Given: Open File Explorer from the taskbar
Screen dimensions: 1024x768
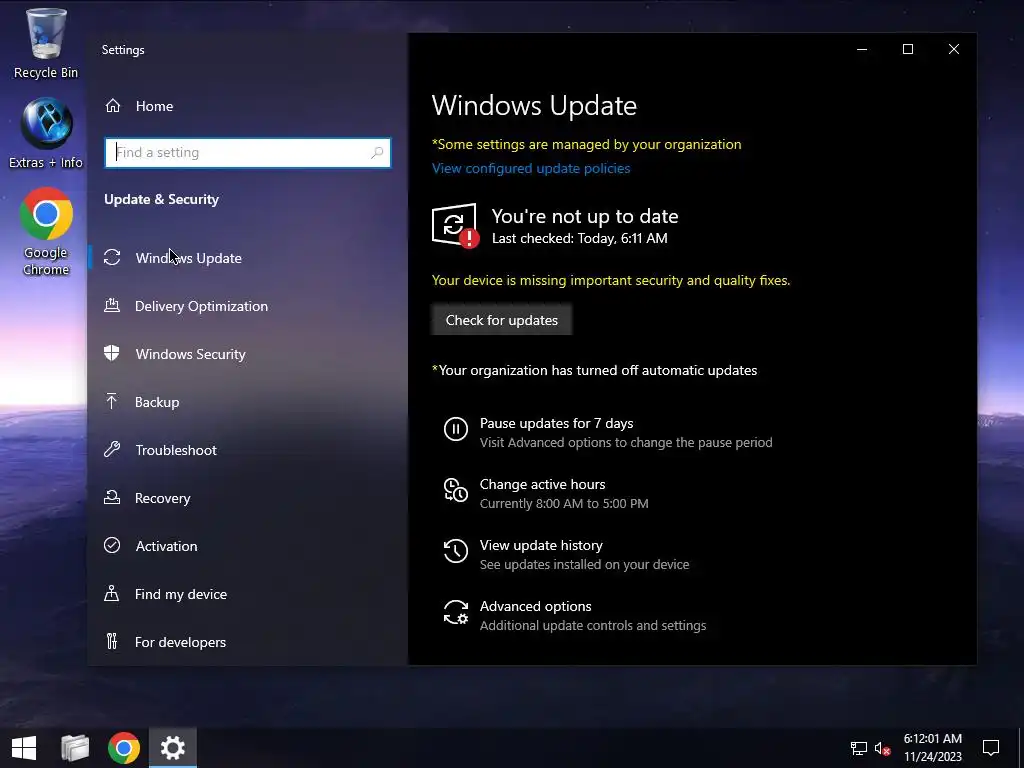Looking at the screenshot, I should pyautogui.click(x=75, y=748).
